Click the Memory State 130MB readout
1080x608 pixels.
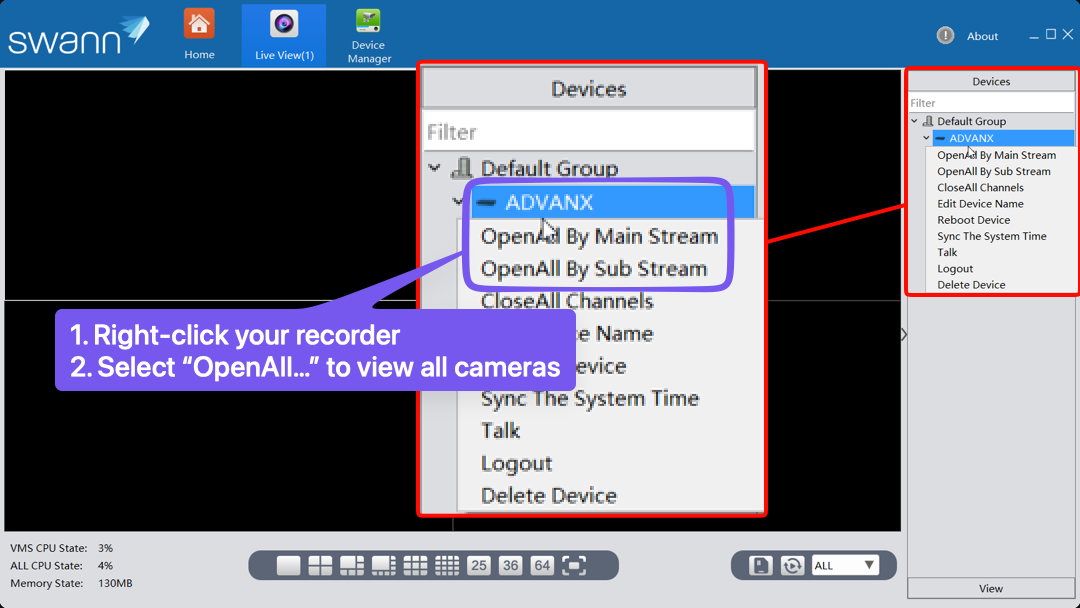71,583
